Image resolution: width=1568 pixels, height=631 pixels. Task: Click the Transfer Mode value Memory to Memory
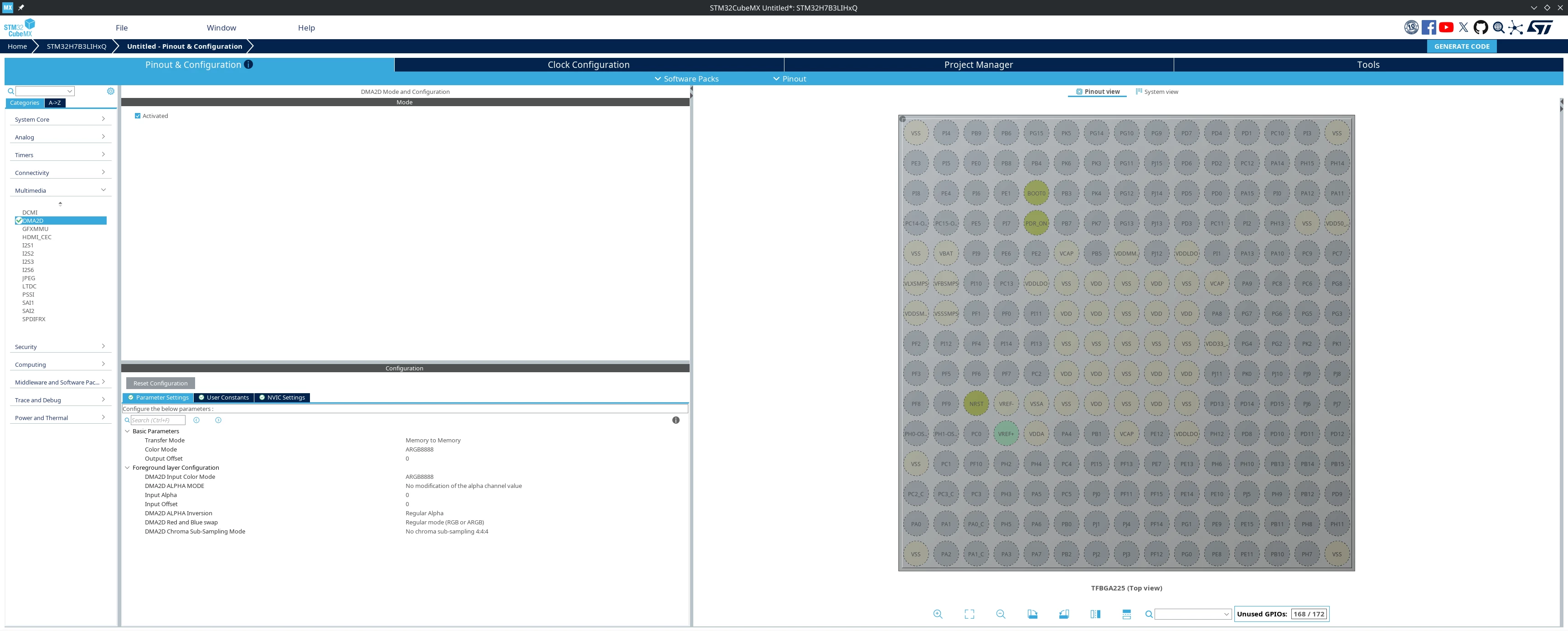pyautogui.click(x=433, y=440)
